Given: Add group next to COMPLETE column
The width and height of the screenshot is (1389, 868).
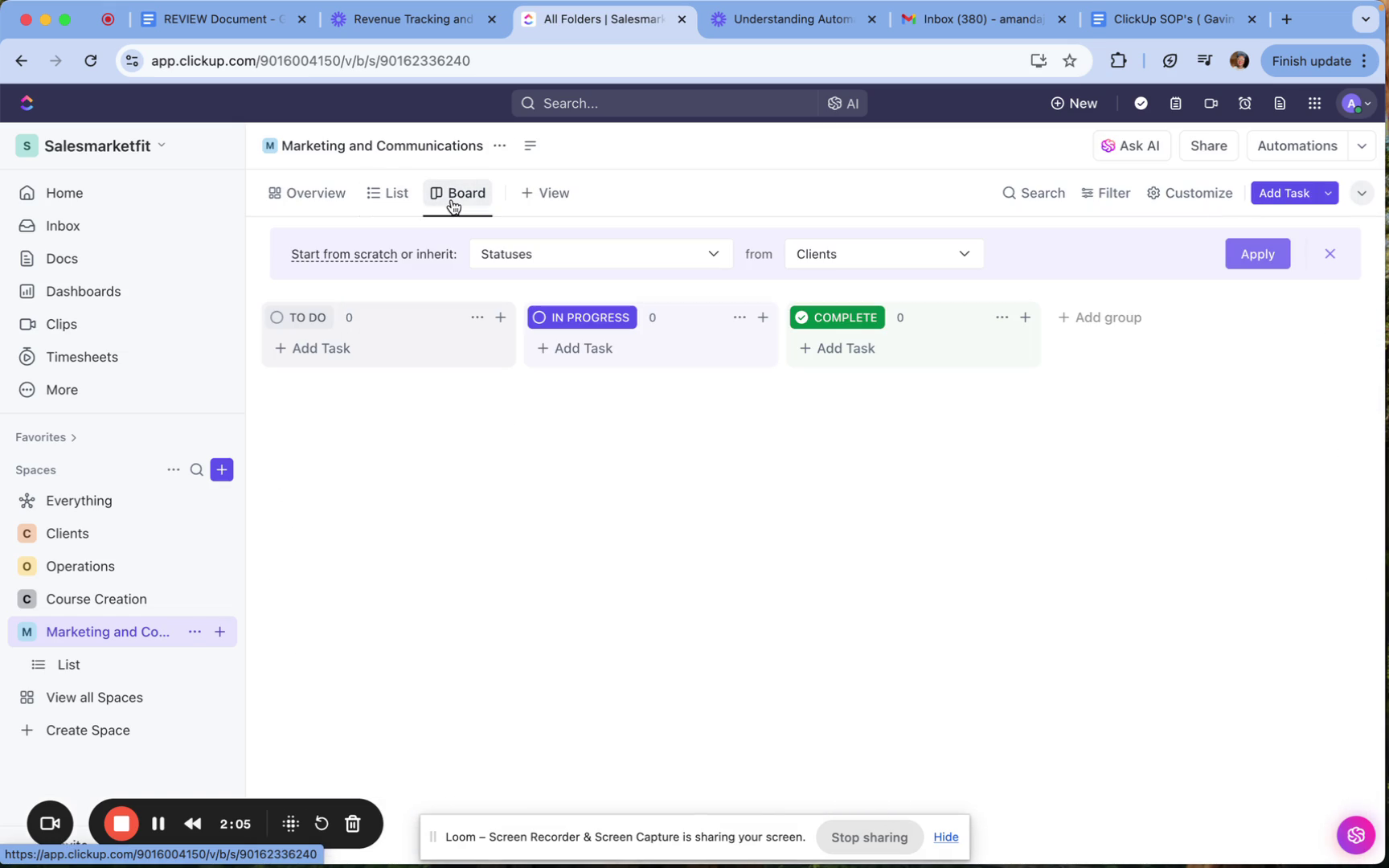Looking at the screenshot, I should (1100, 317).
